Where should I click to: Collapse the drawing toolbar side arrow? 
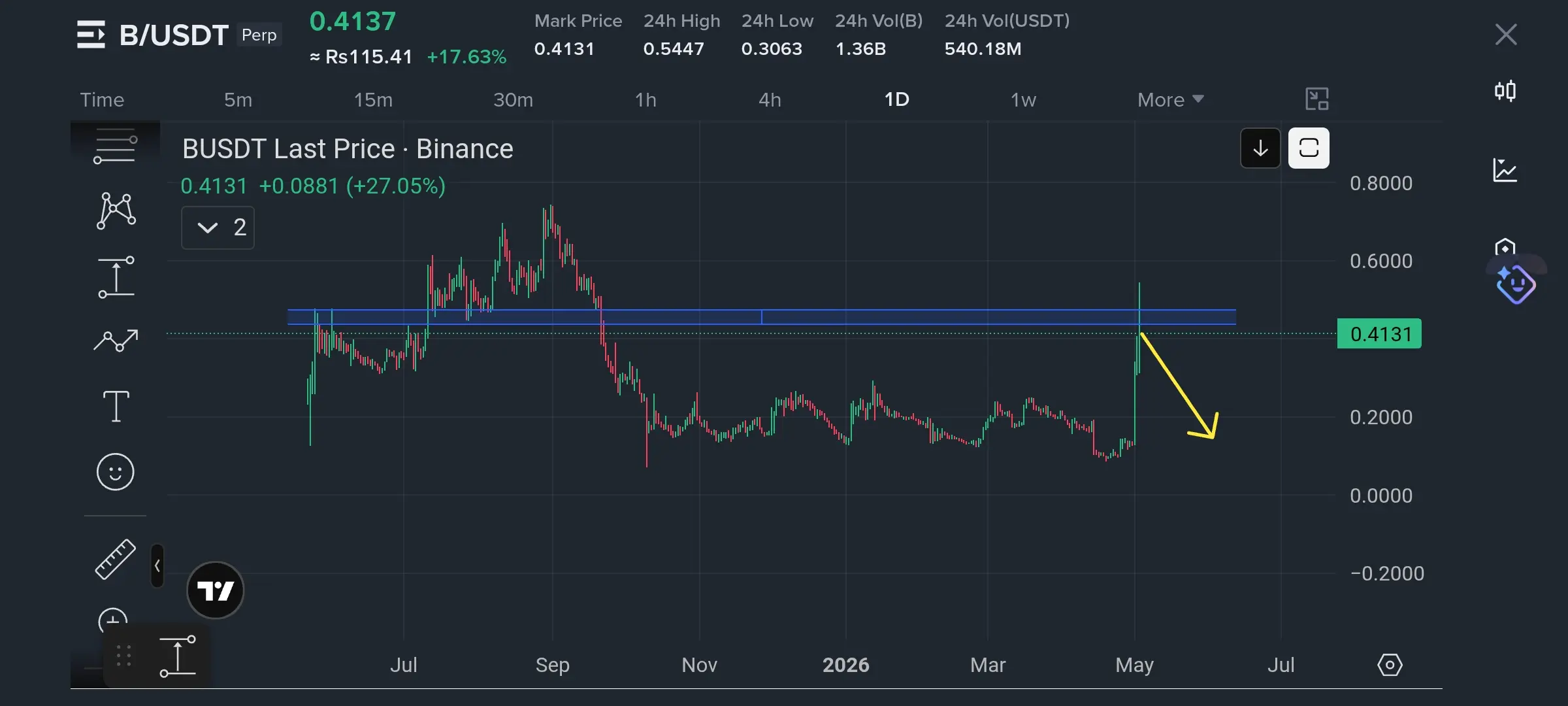coord(157,565)
